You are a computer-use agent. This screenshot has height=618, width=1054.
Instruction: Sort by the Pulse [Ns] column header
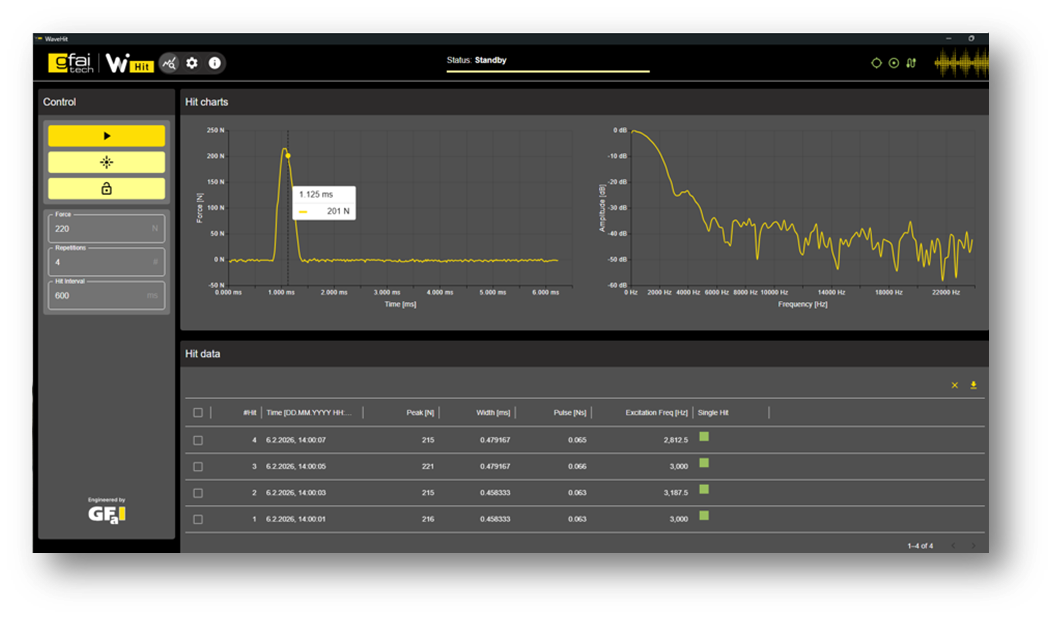(570, 413)
